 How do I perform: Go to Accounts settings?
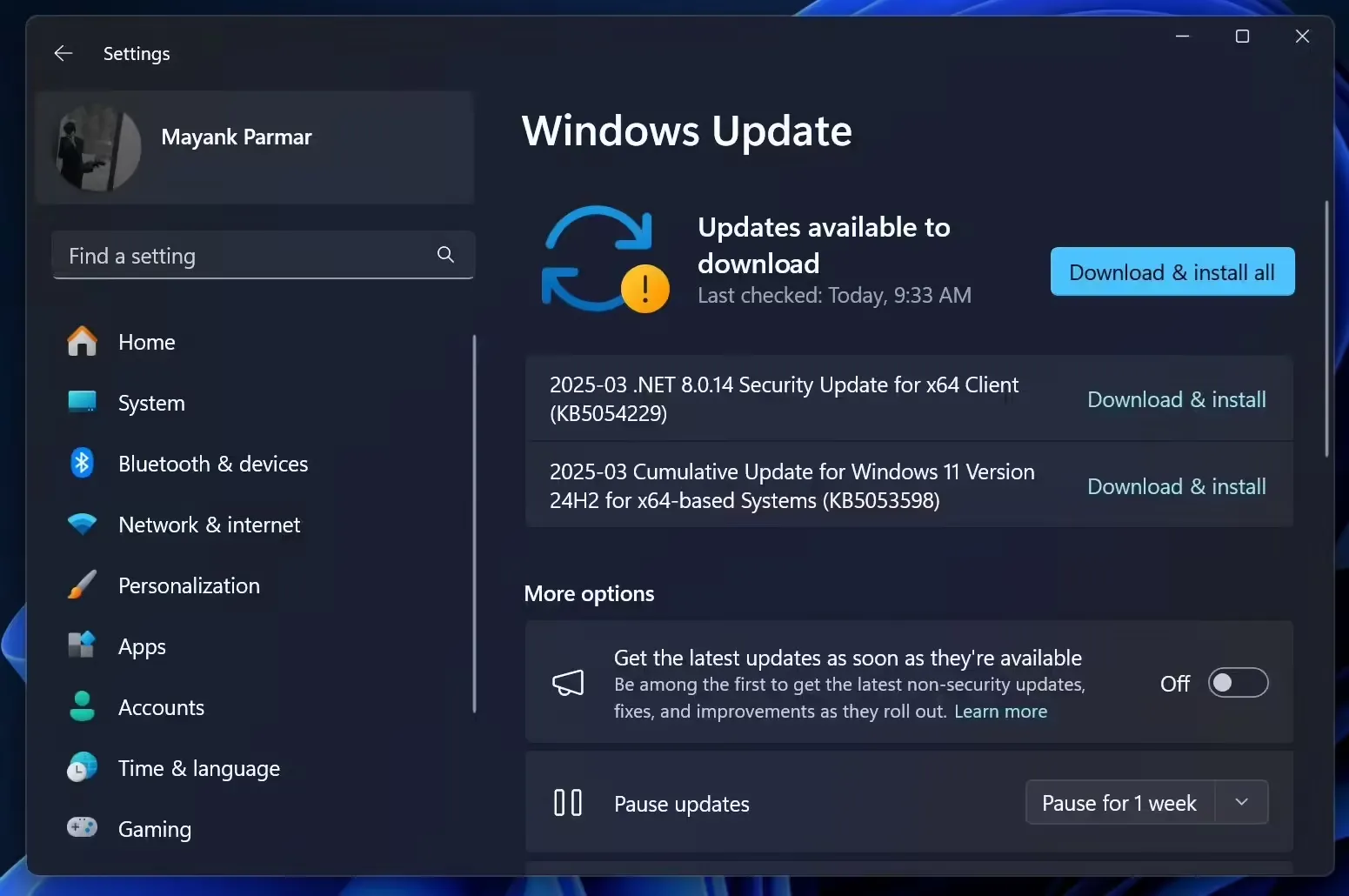(161, 707)
